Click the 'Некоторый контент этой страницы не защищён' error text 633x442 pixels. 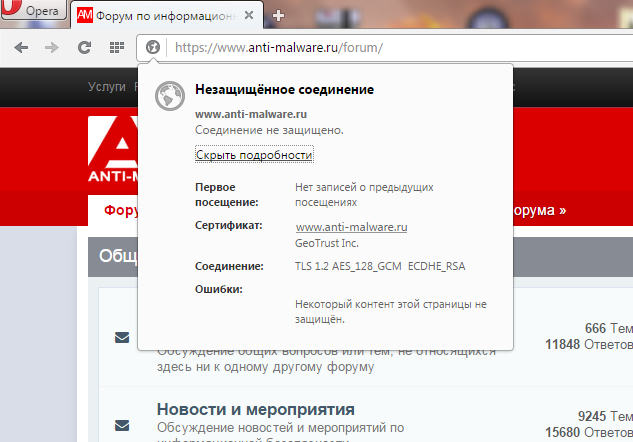[390, 312]
